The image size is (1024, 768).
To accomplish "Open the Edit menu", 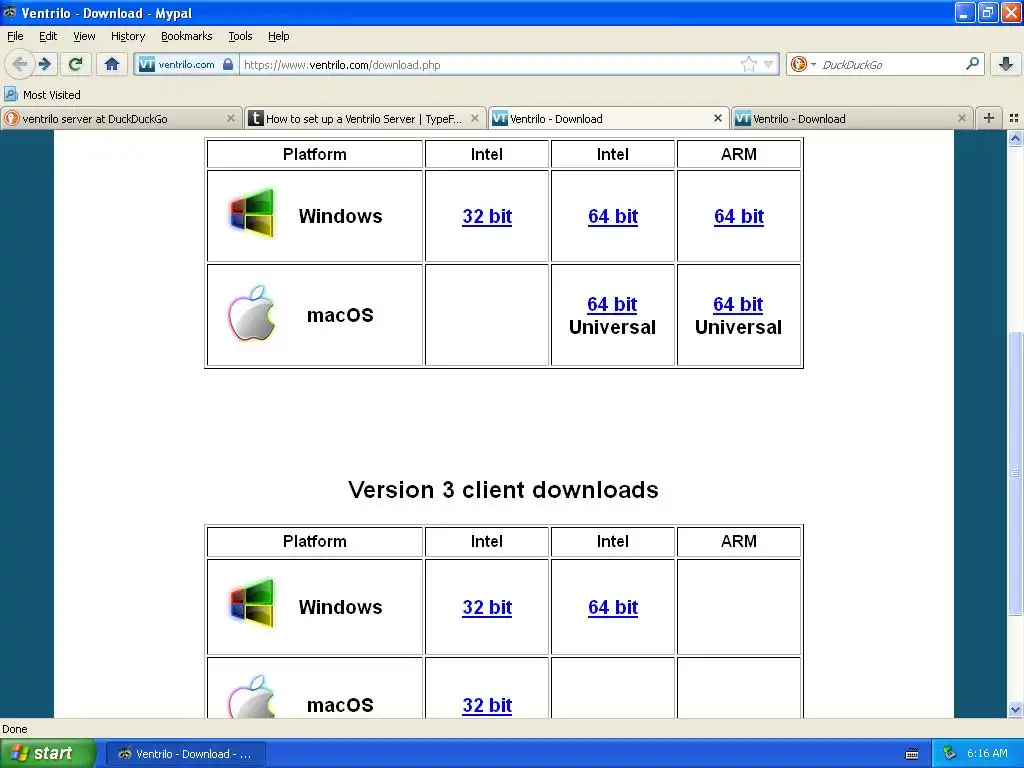I will pos(48,36).
